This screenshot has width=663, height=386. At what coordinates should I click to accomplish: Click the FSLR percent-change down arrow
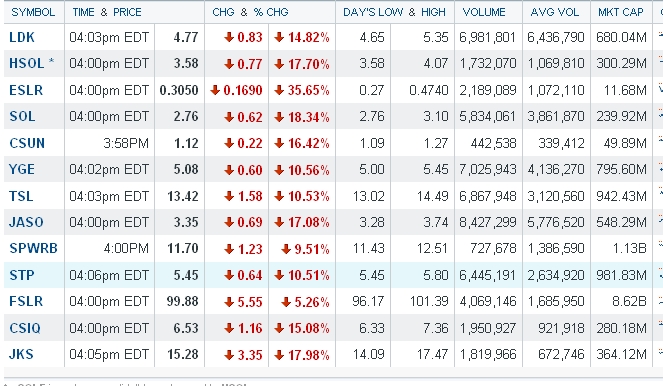click(286, 302)
